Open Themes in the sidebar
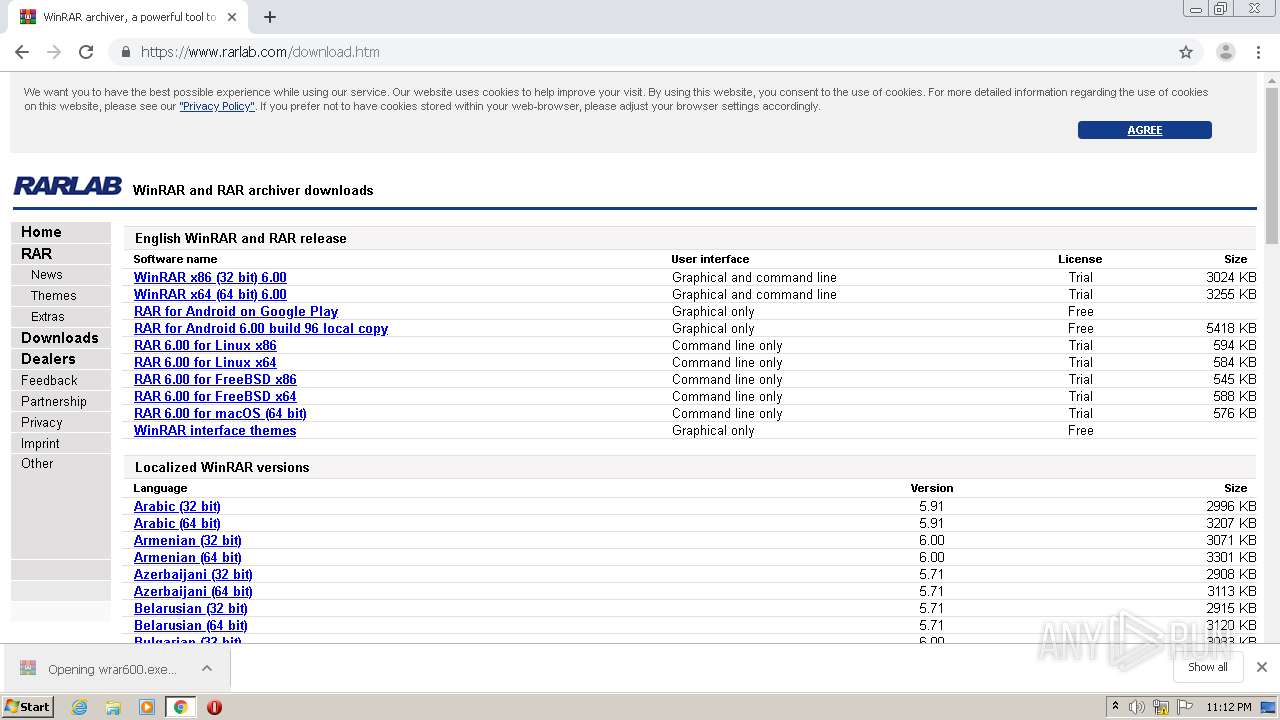This screenshot has height=720, width=1280. tap(53, 296)
